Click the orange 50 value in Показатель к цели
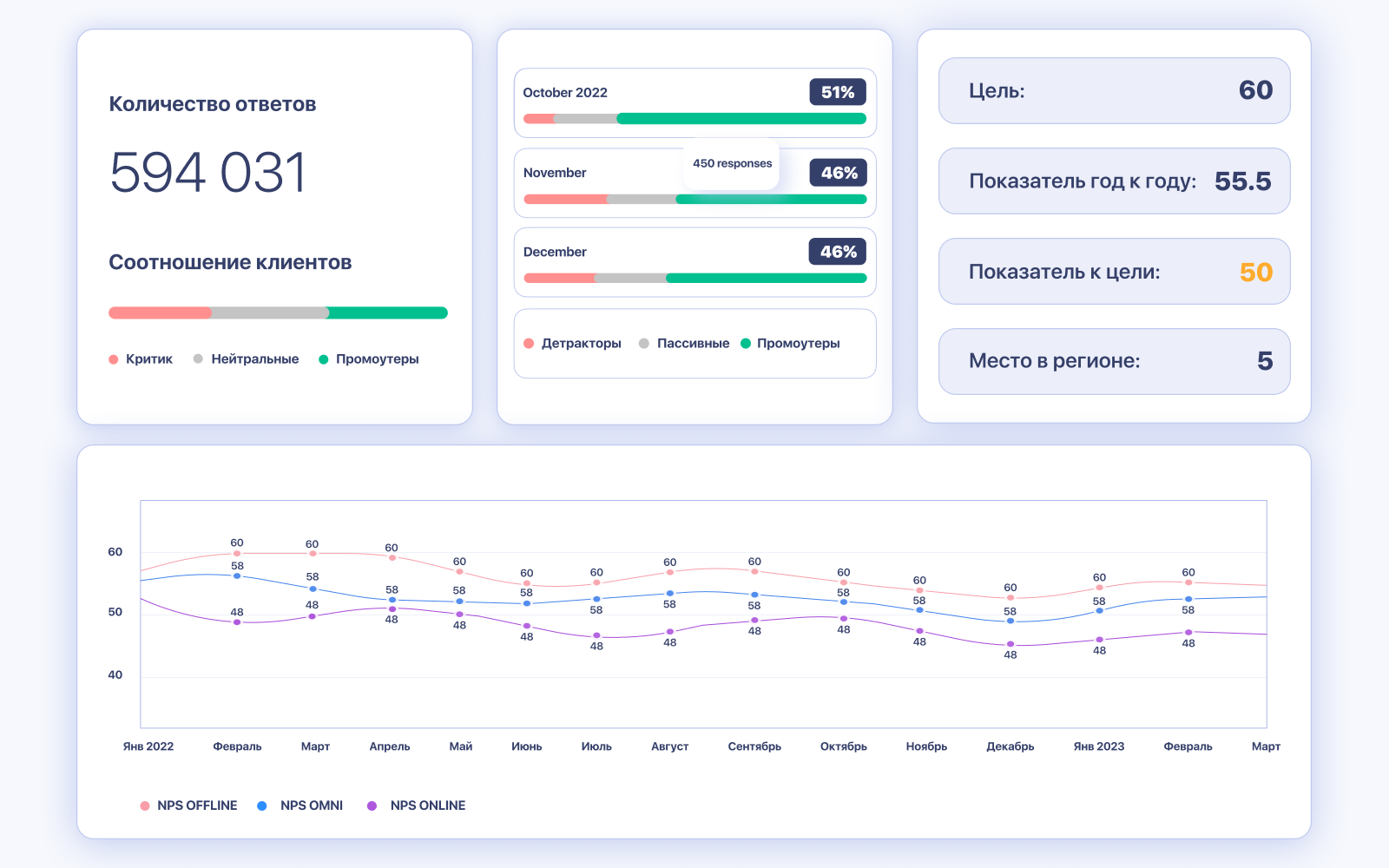 1255,272
